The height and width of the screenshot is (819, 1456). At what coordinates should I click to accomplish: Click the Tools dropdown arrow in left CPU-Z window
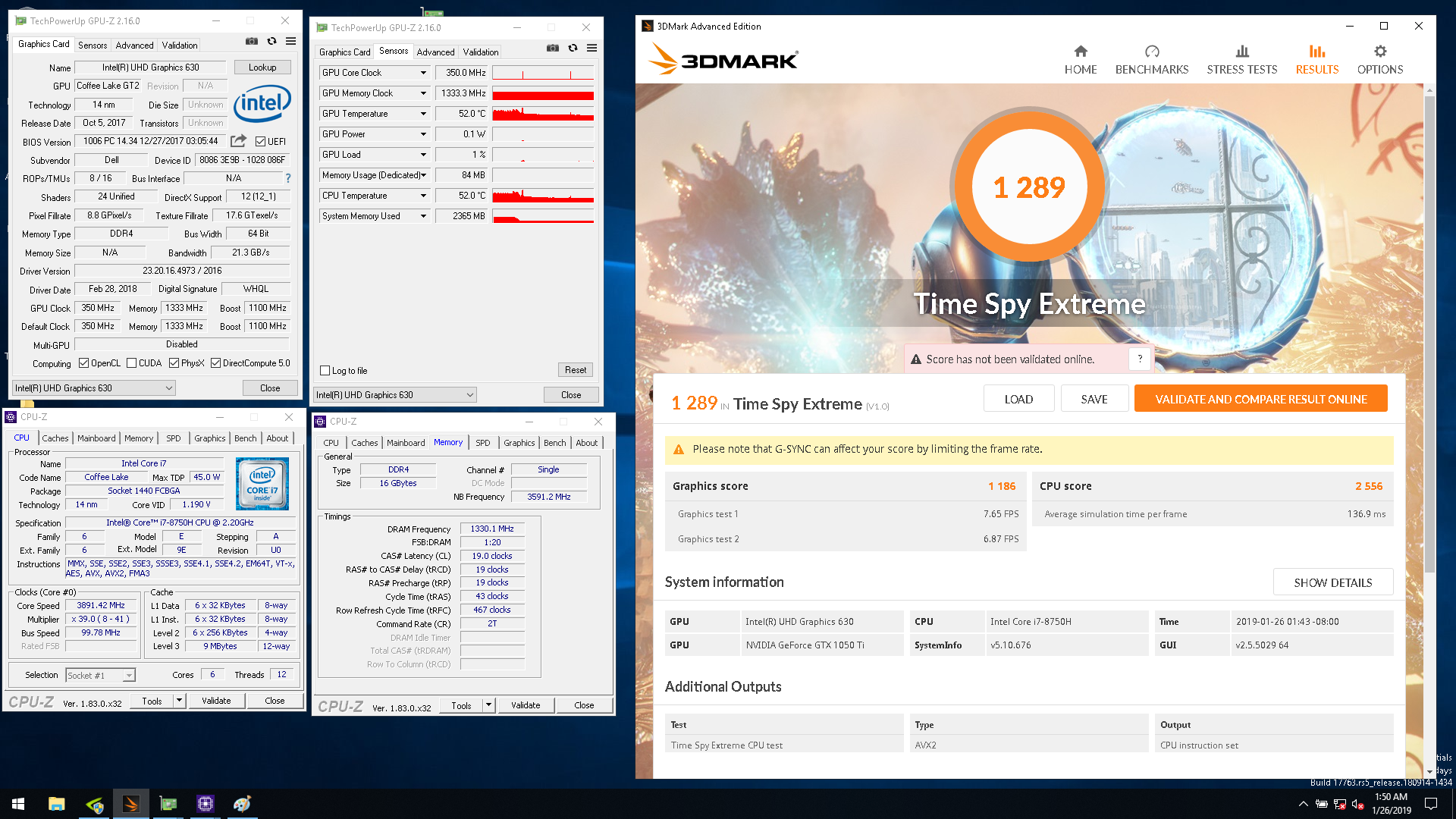click(180, 701)
